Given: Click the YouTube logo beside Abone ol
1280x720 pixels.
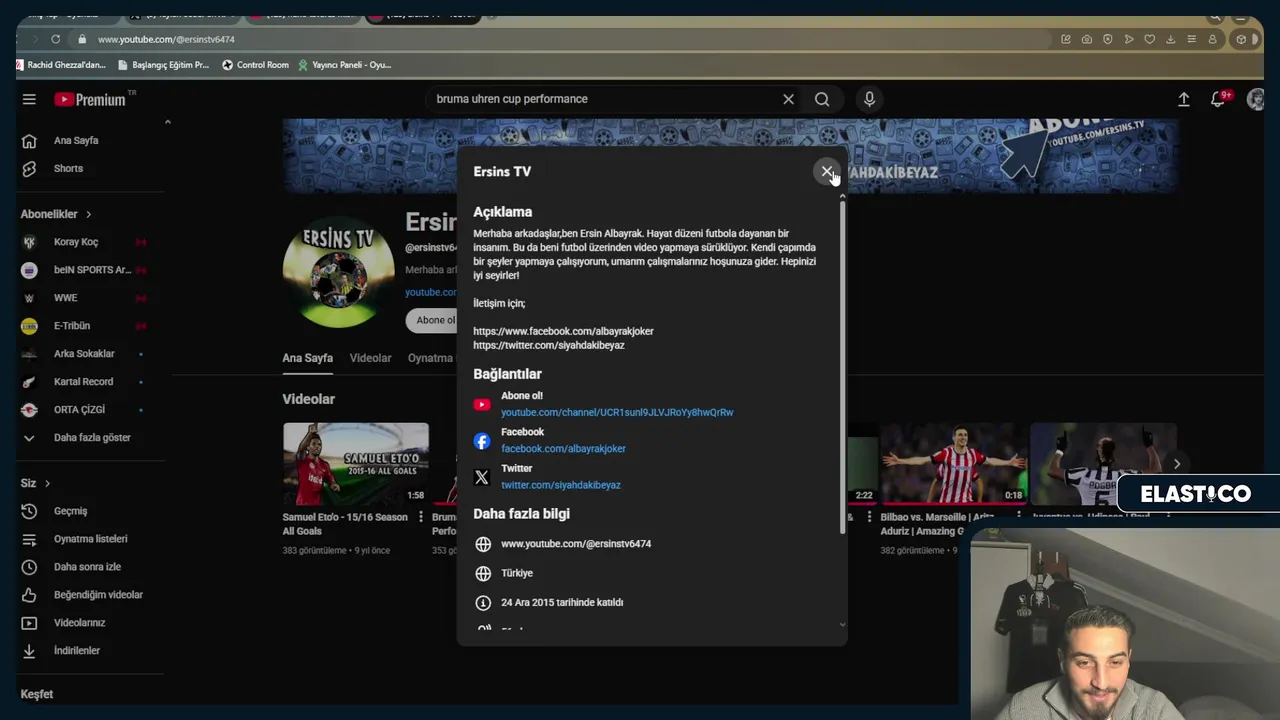Looking at the screenshot, I should pyautogui.click(x=482, y=405).
